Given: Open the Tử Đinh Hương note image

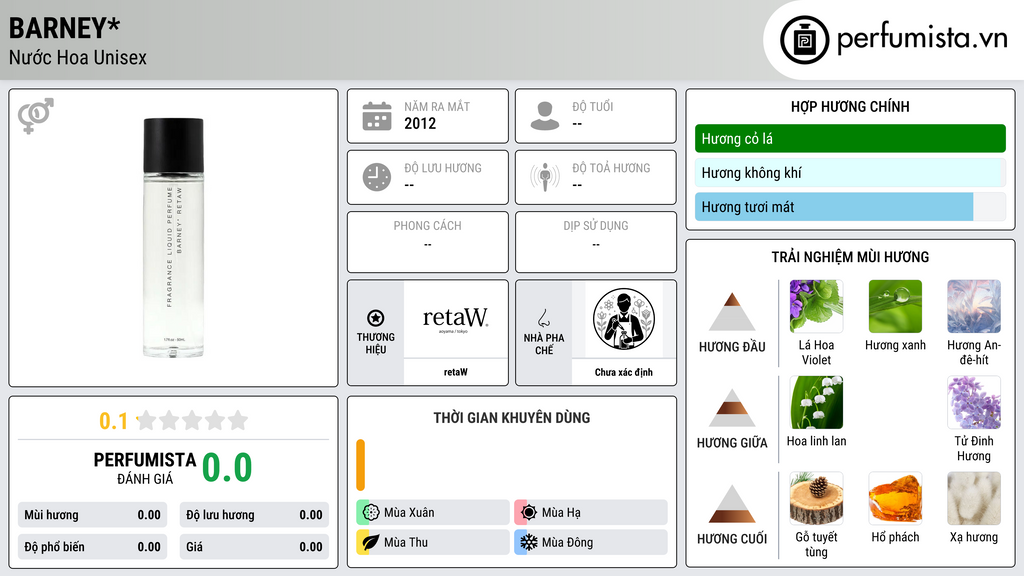Looking at the screenshot, I should click(x=974, y=402).
